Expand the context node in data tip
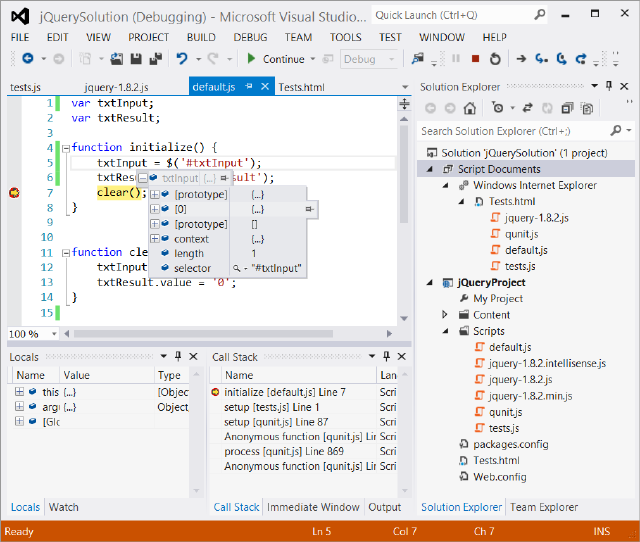The width and height of the screenshot is (640, 542). (155, 239)
